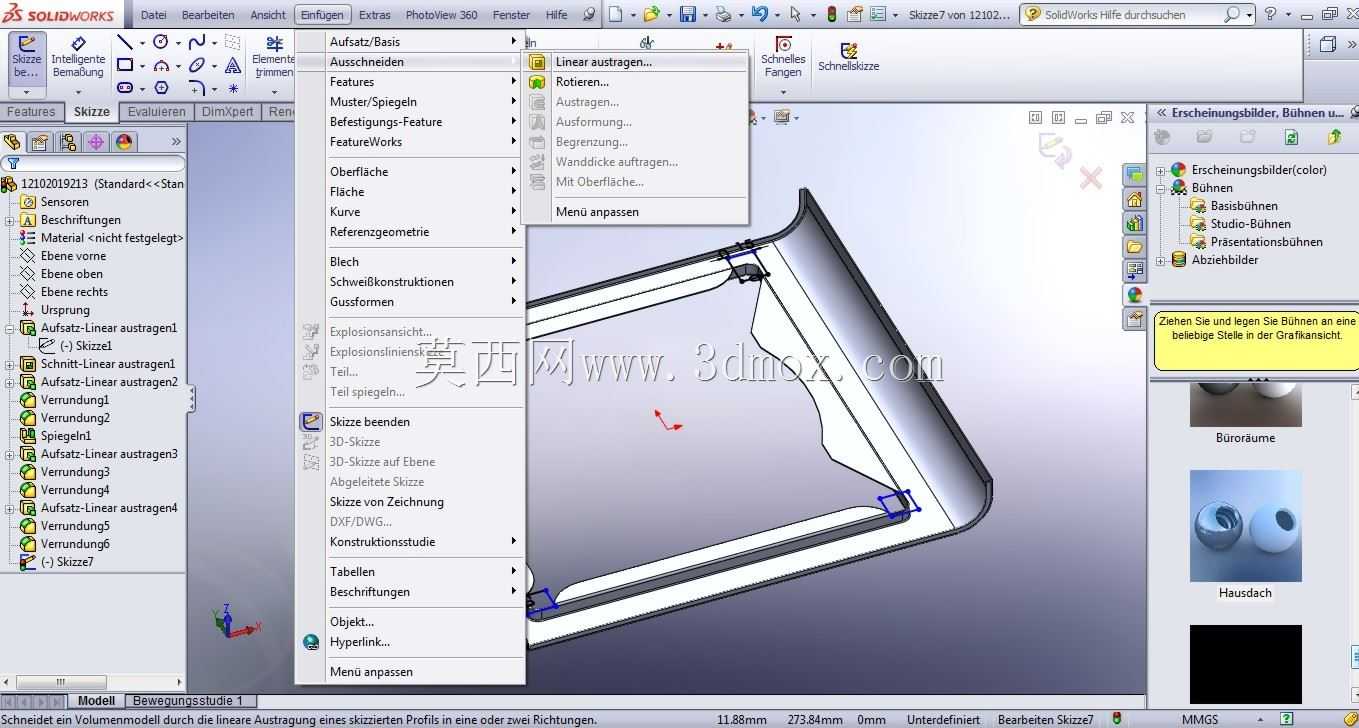Click red X cancel sketch in viewport
This screenshot has width=1359, height=728.
1090,178
